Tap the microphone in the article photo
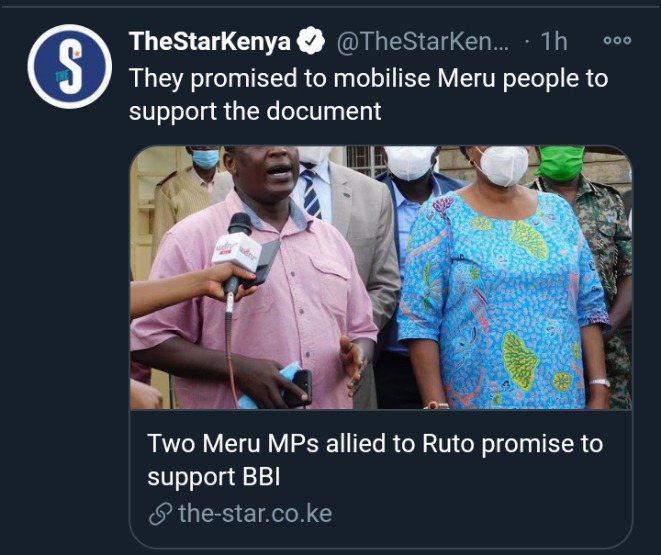 (x=237, y=253)
